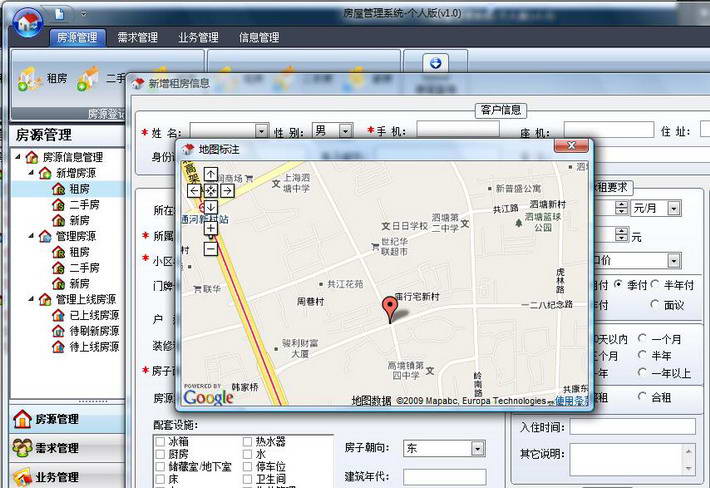Open 待刷新房源 tree node
Screen dimensions: 710x488
click(x=94, y=331)
